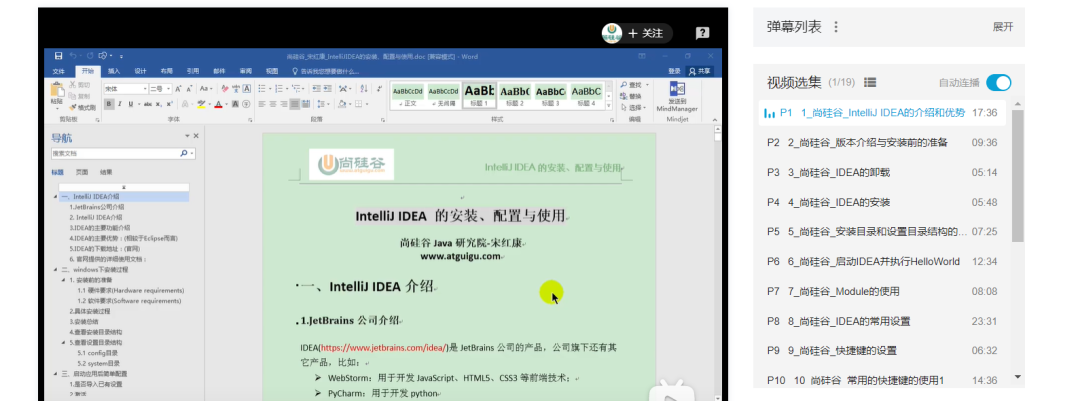Image resolution: width=1080 pixels, height=401 pixels.
Task: Click the text highlight color button
Action: [x=201, y=104]
